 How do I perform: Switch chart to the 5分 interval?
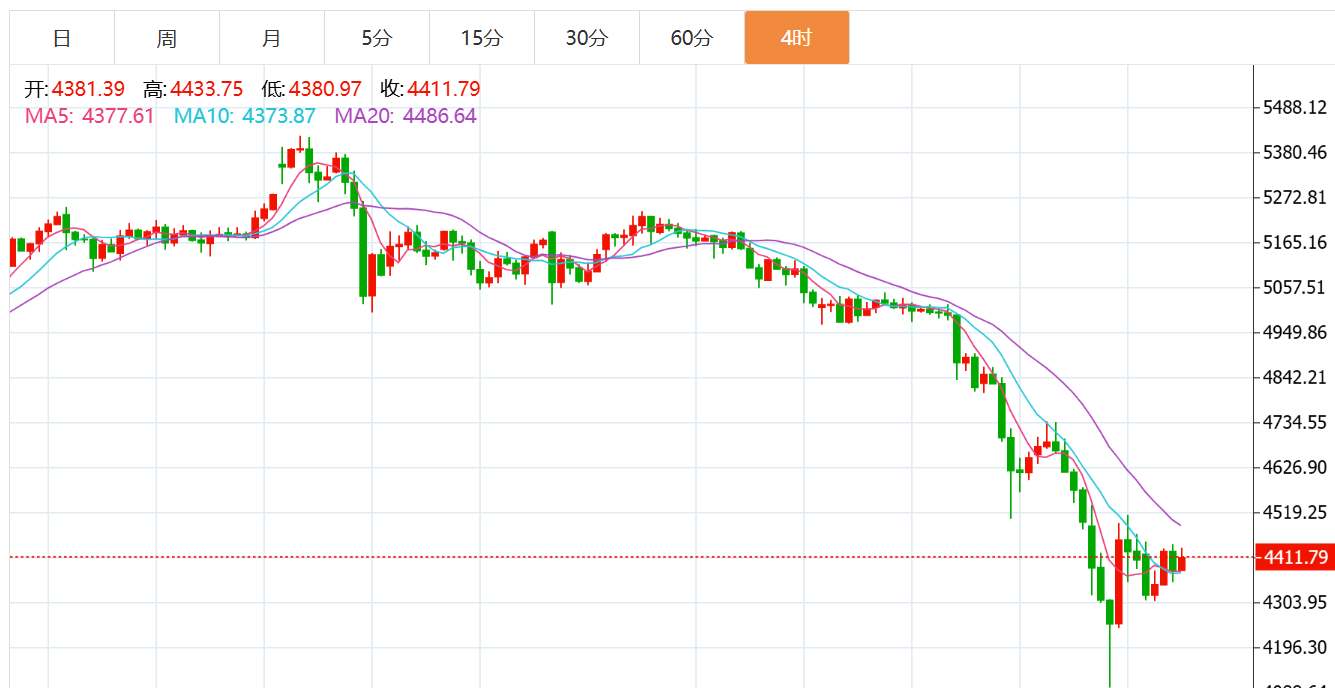click(377, 38)
